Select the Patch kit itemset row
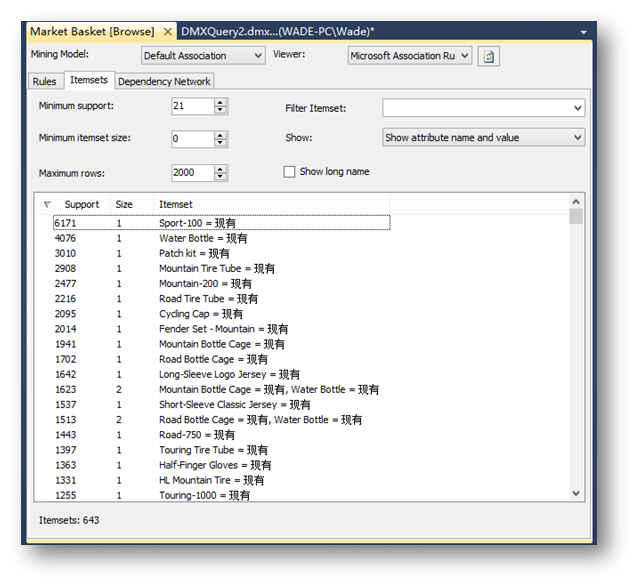Image resolution: width=639 pixels, height=587 pixels. pos(222,253)
